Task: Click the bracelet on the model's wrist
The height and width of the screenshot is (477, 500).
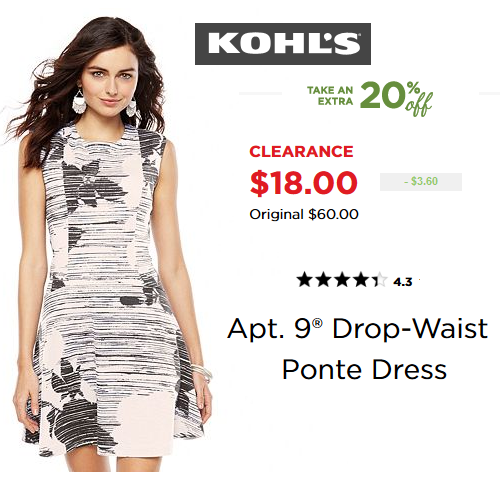Action: (x=202, y=373)
